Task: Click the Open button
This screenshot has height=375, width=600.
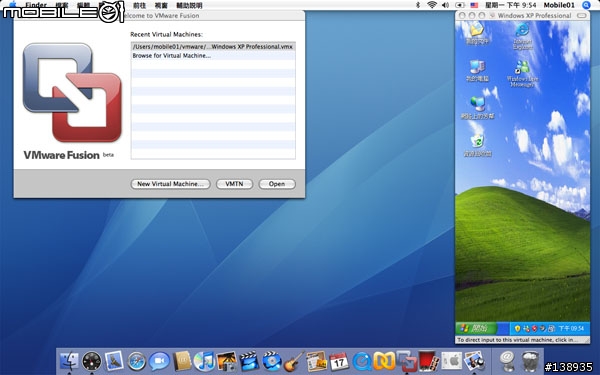Action: pyautogui.click(x=277, y=184)
